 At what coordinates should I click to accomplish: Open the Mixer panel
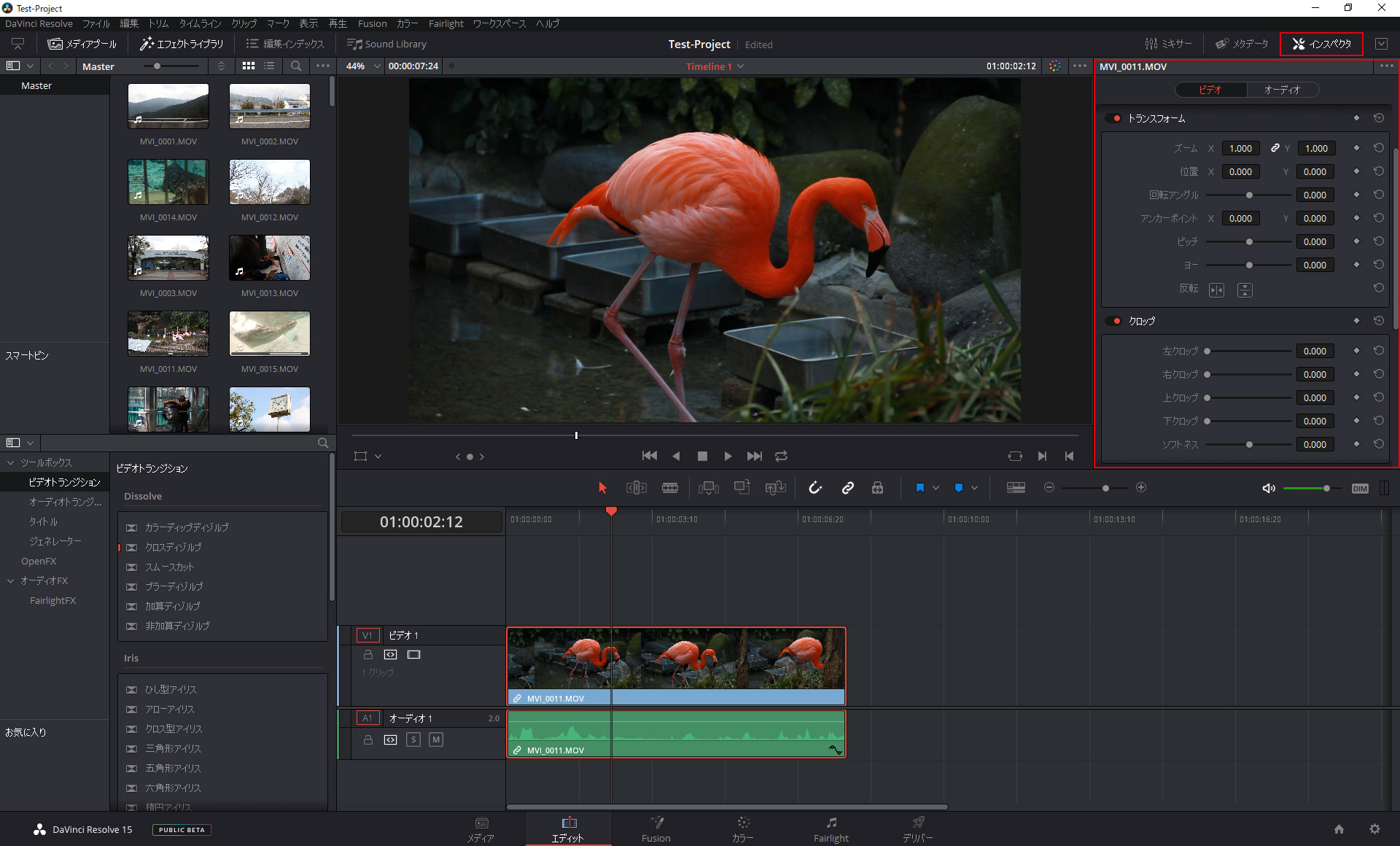[1168, 44]
